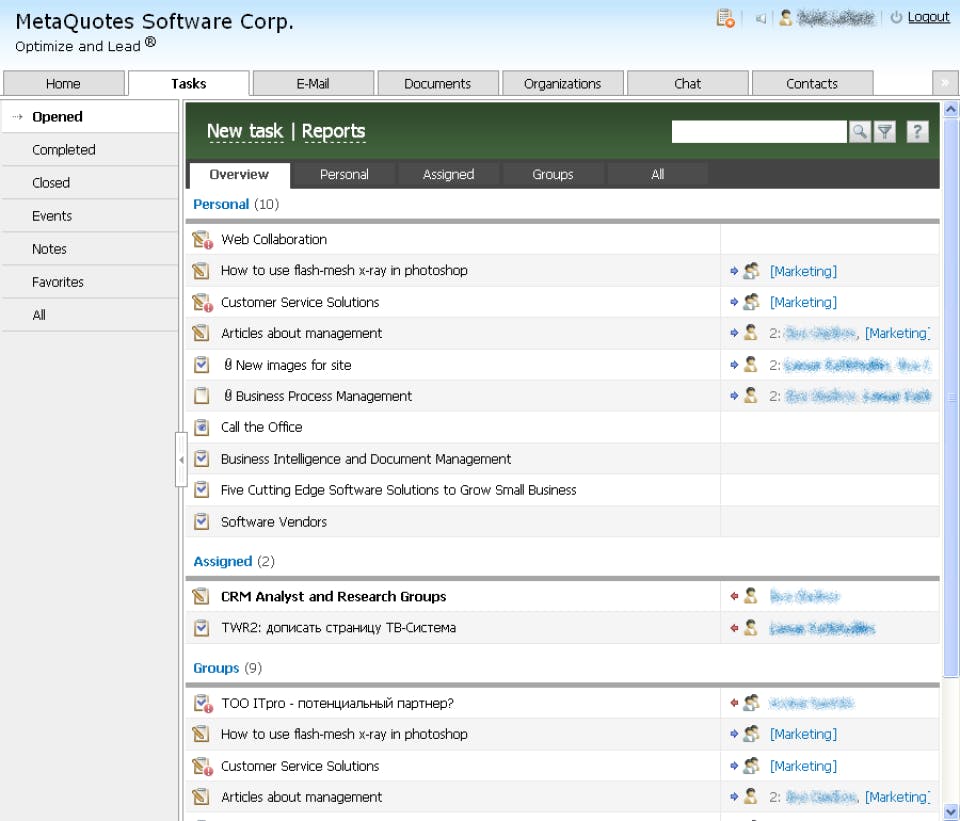The height and width of the screenshot is (821, 960).
Task: Click the search magnifier icon
Action: tap(860, 132)
